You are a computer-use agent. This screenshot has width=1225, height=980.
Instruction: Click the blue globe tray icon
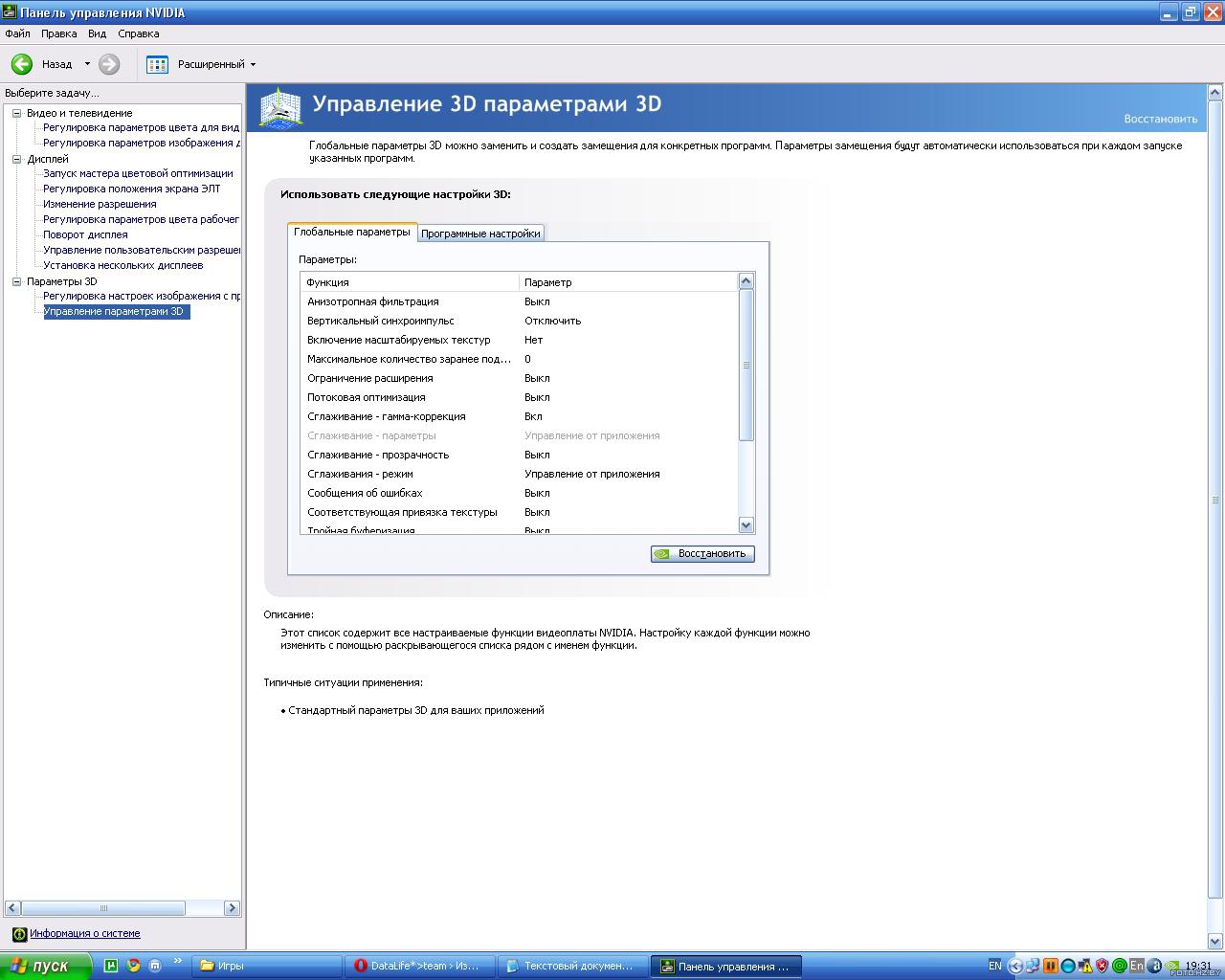pos(1068,966)
